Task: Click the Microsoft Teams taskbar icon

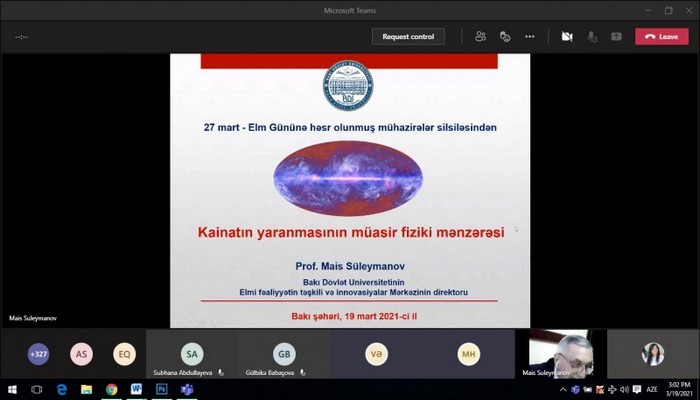Action: [x=186, y=389]
